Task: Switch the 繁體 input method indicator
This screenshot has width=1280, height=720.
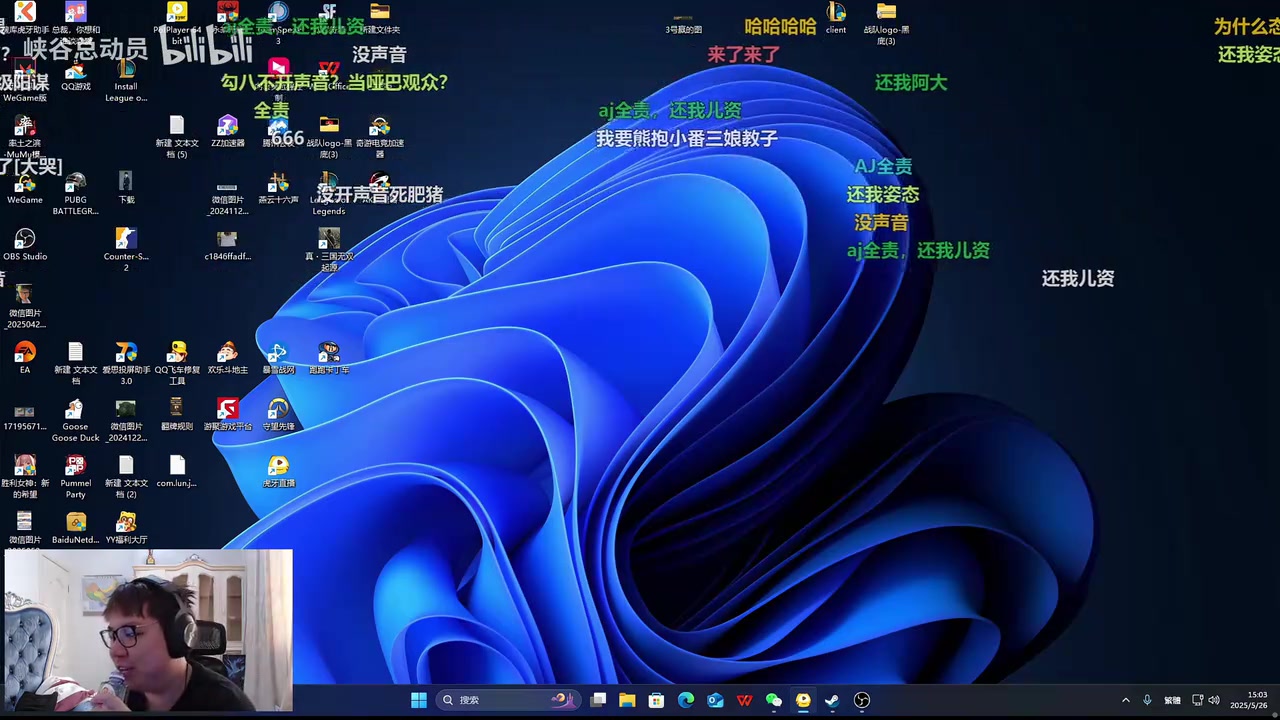Action: coord(1172,700)
